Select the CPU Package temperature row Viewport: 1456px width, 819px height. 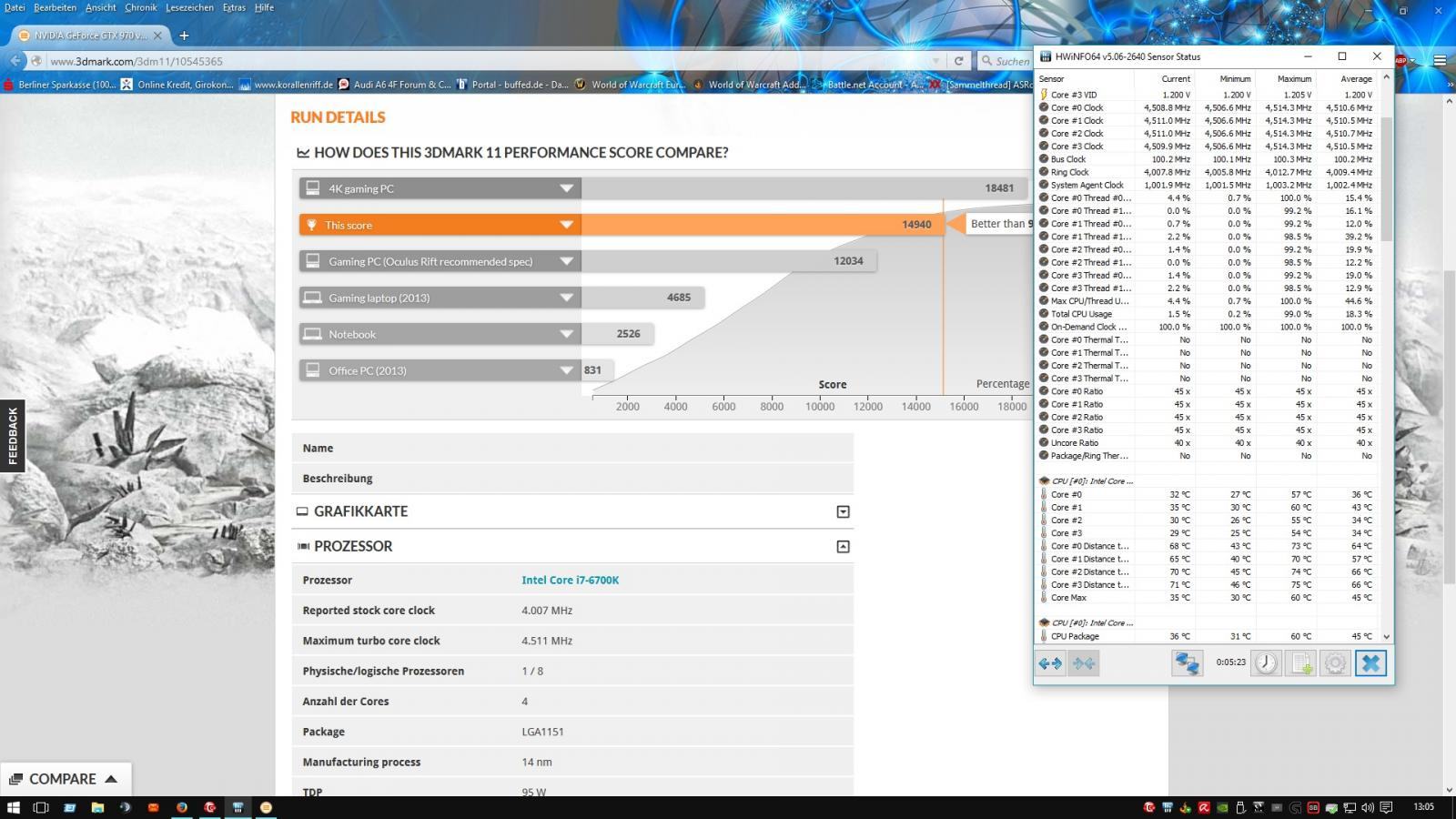coord(1207,636)
